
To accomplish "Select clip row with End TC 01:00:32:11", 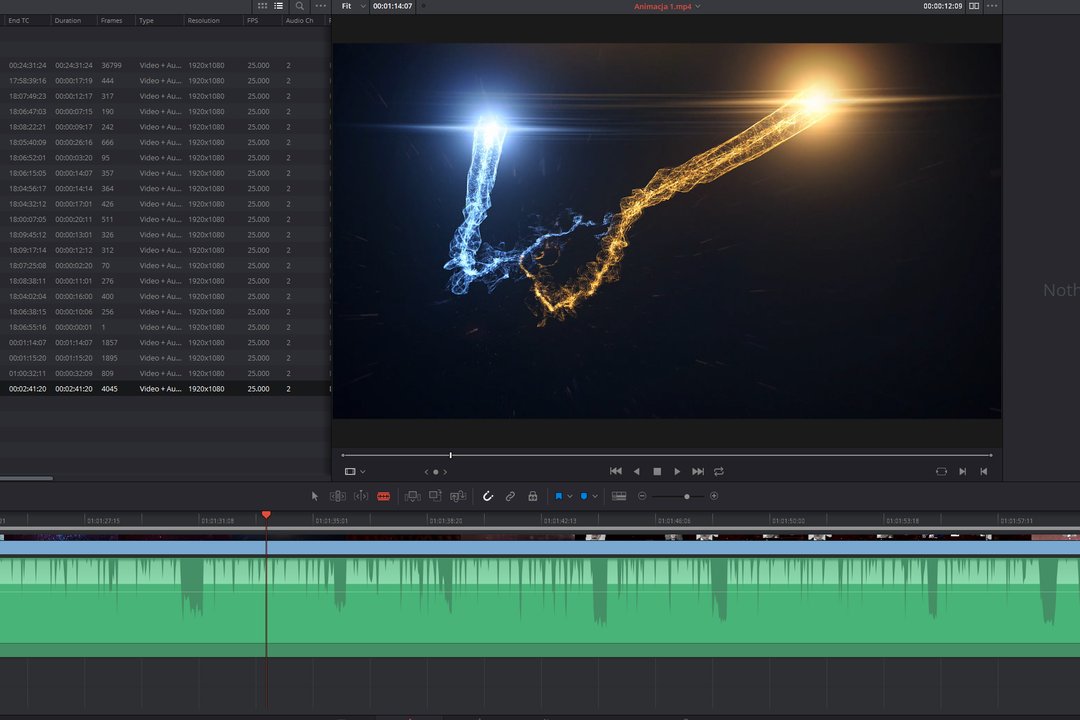I will click(x=165, y=373).
